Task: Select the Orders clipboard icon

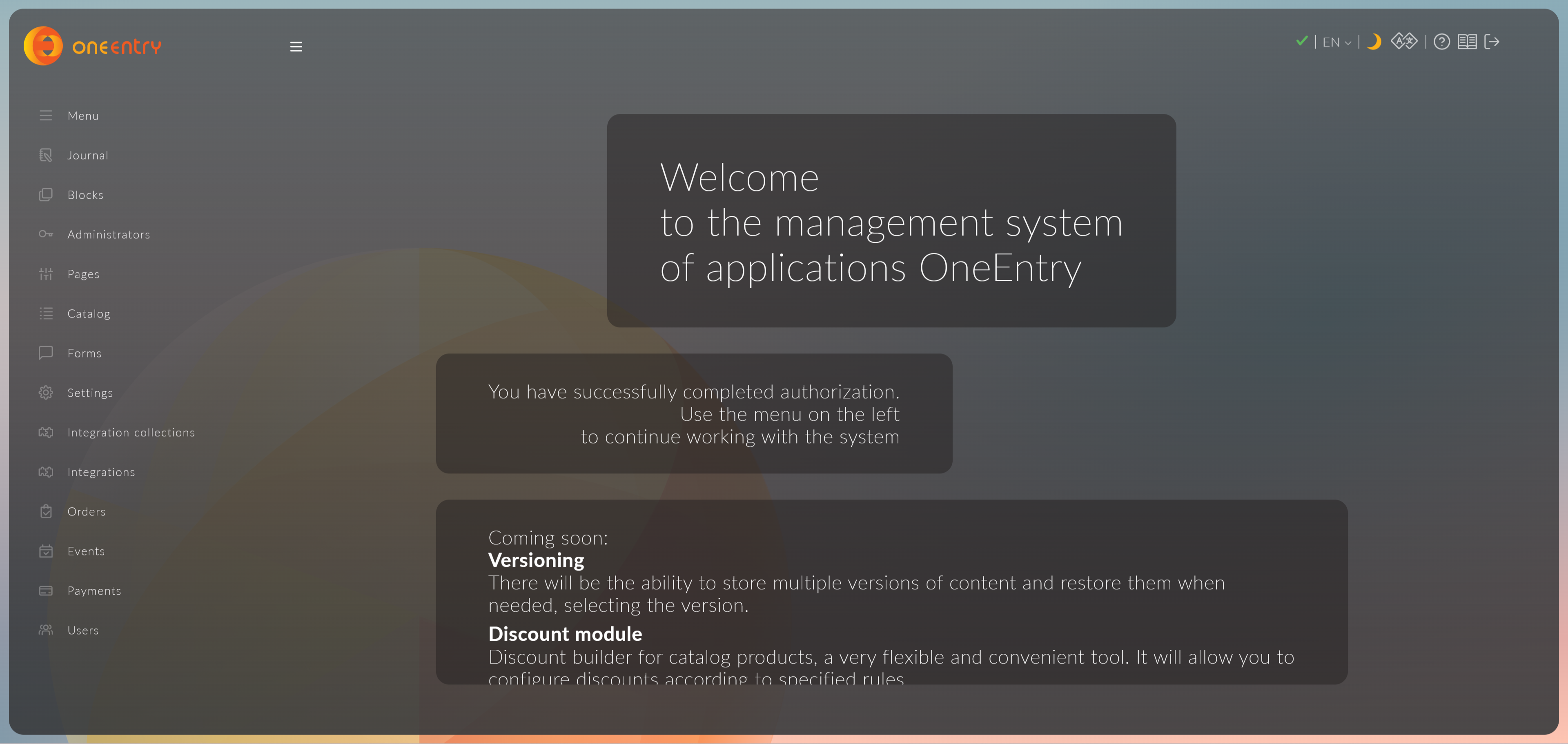Action: click(x=46, y=511)
